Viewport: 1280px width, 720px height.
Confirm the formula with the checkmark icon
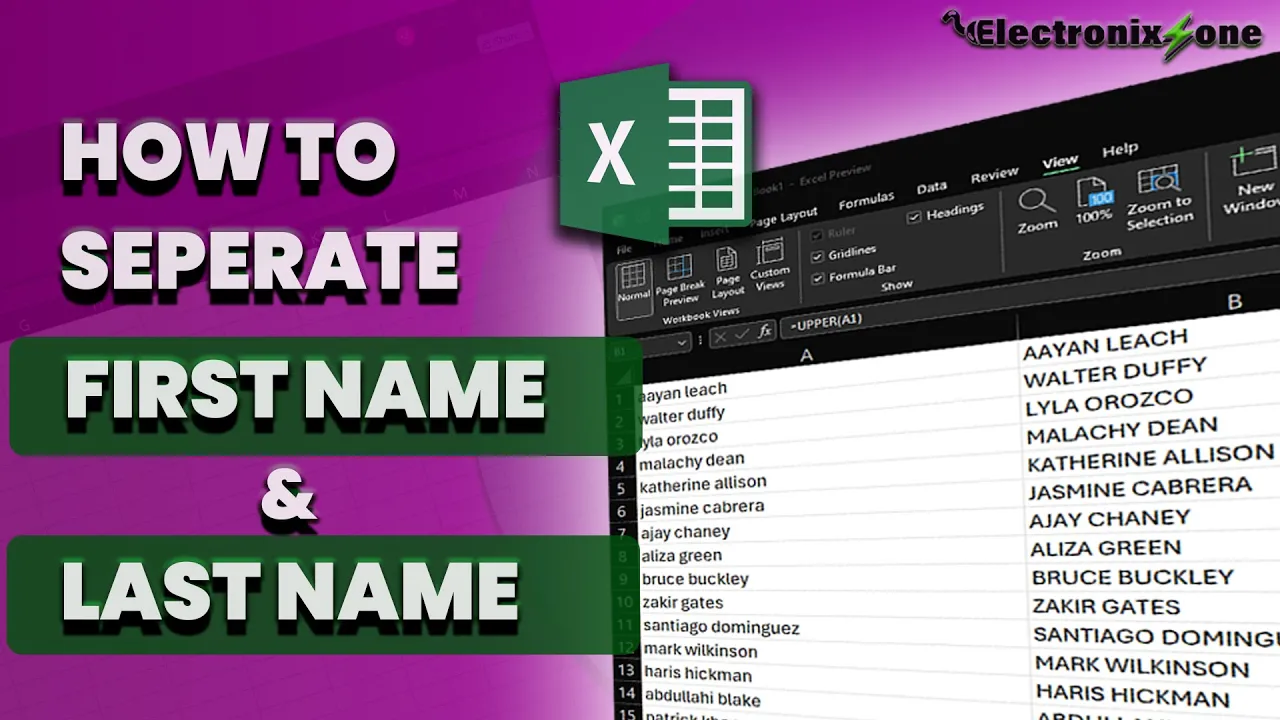(741, 334)
